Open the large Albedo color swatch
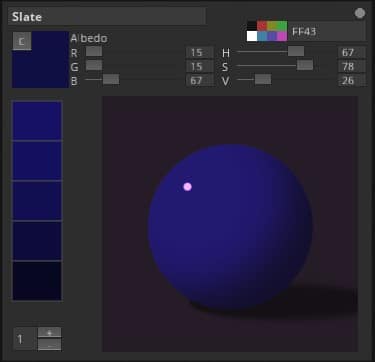The image size is (375, 362). (x=40, y=60)
